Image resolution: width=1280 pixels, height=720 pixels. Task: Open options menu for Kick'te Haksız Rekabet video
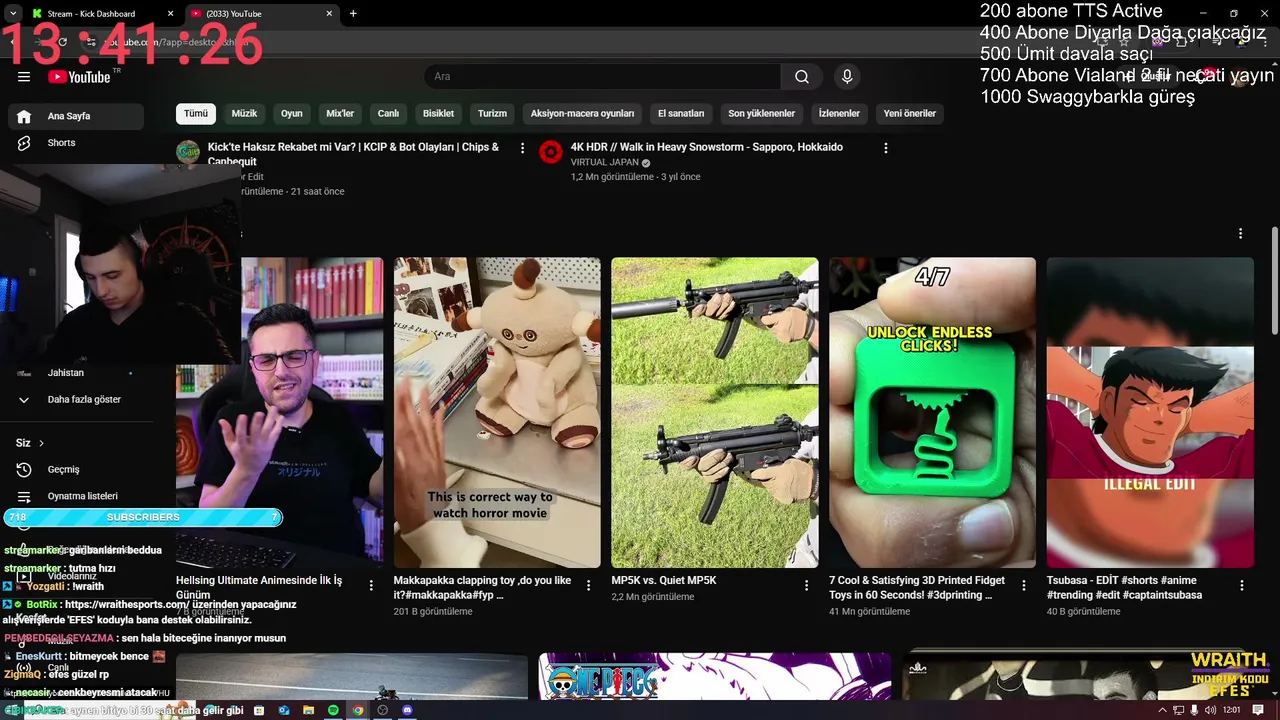522,148
